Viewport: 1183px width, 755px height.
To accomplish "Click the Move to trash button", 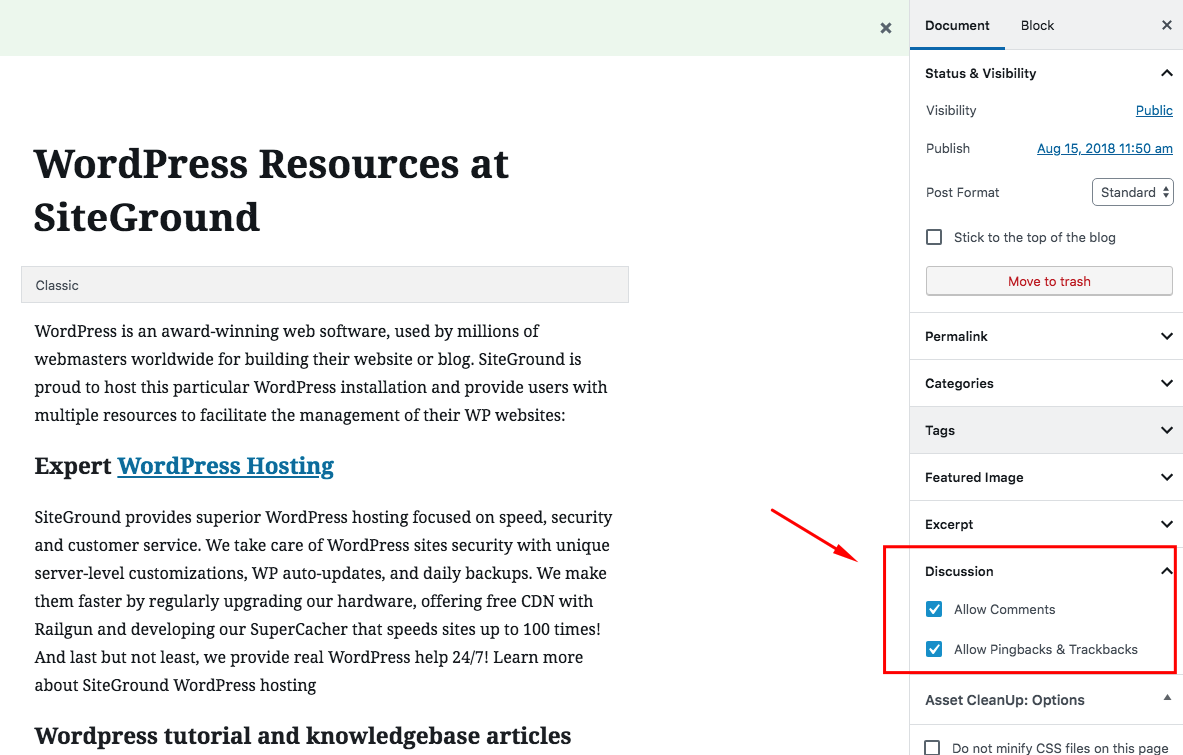I will coord(1049,281).
